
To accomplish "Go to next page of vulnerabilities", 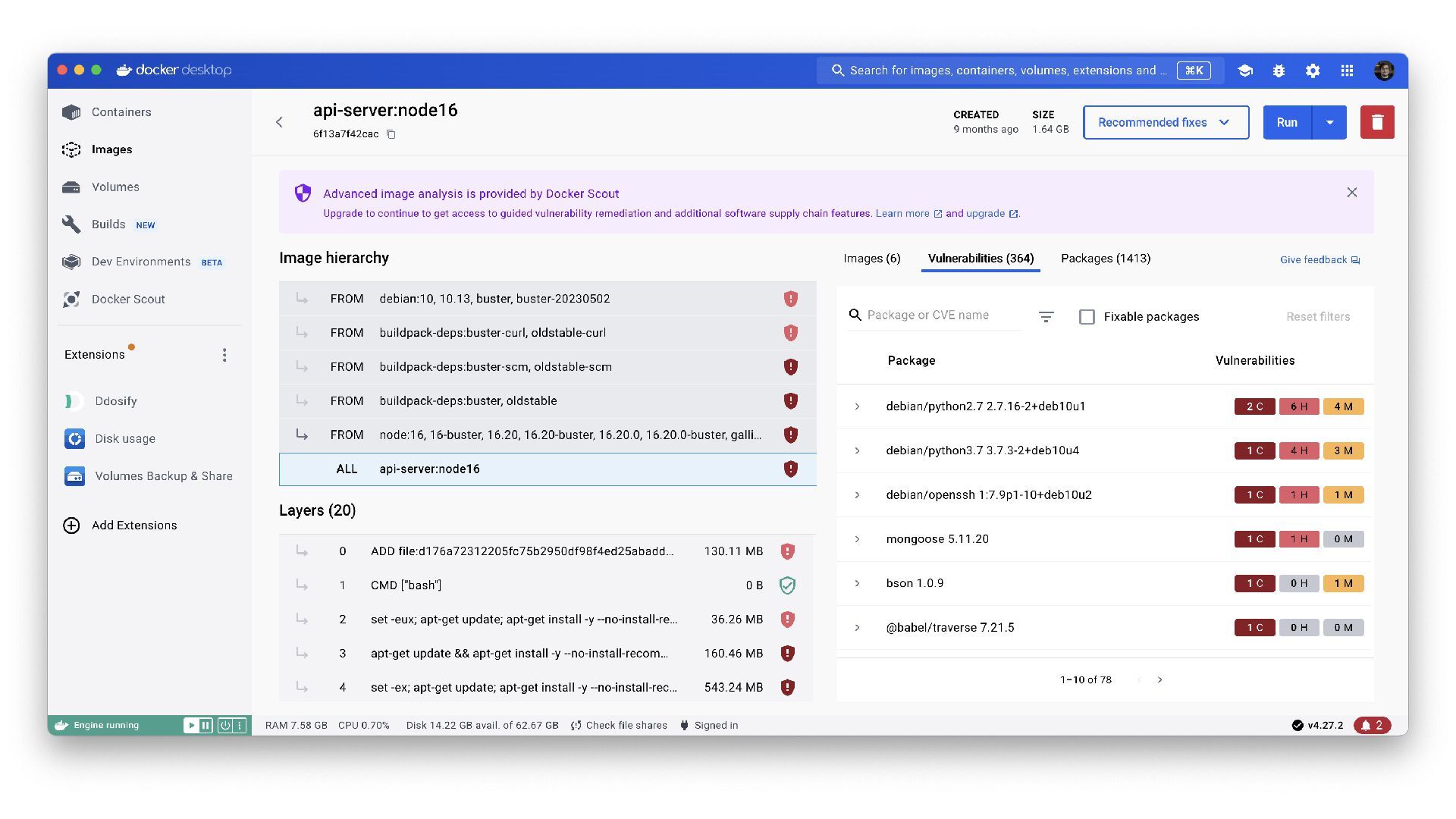I will pos(1159,679).
